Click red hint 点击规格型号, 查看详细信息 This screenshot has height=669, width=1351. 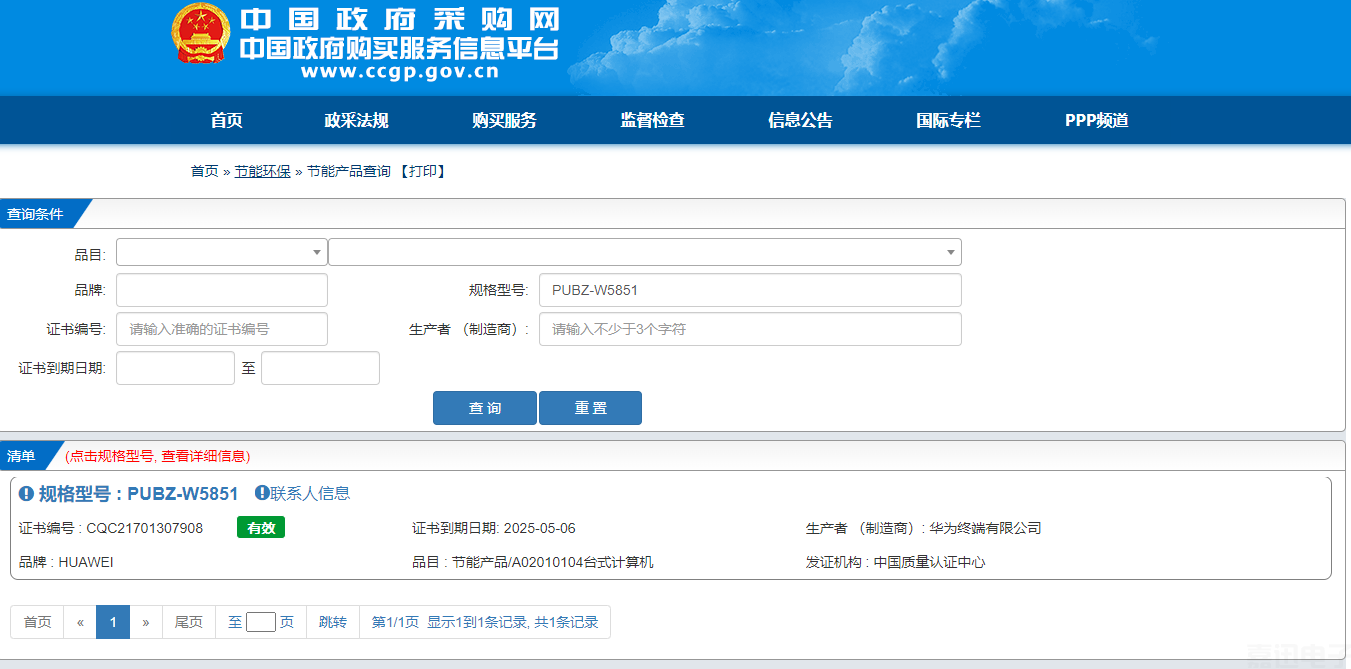[158, 456]
